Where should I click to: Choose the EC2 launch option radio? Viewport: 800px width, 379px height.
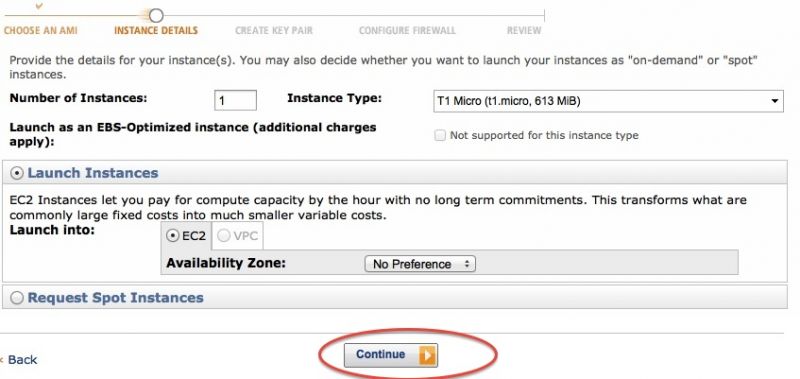click(173, 236)
